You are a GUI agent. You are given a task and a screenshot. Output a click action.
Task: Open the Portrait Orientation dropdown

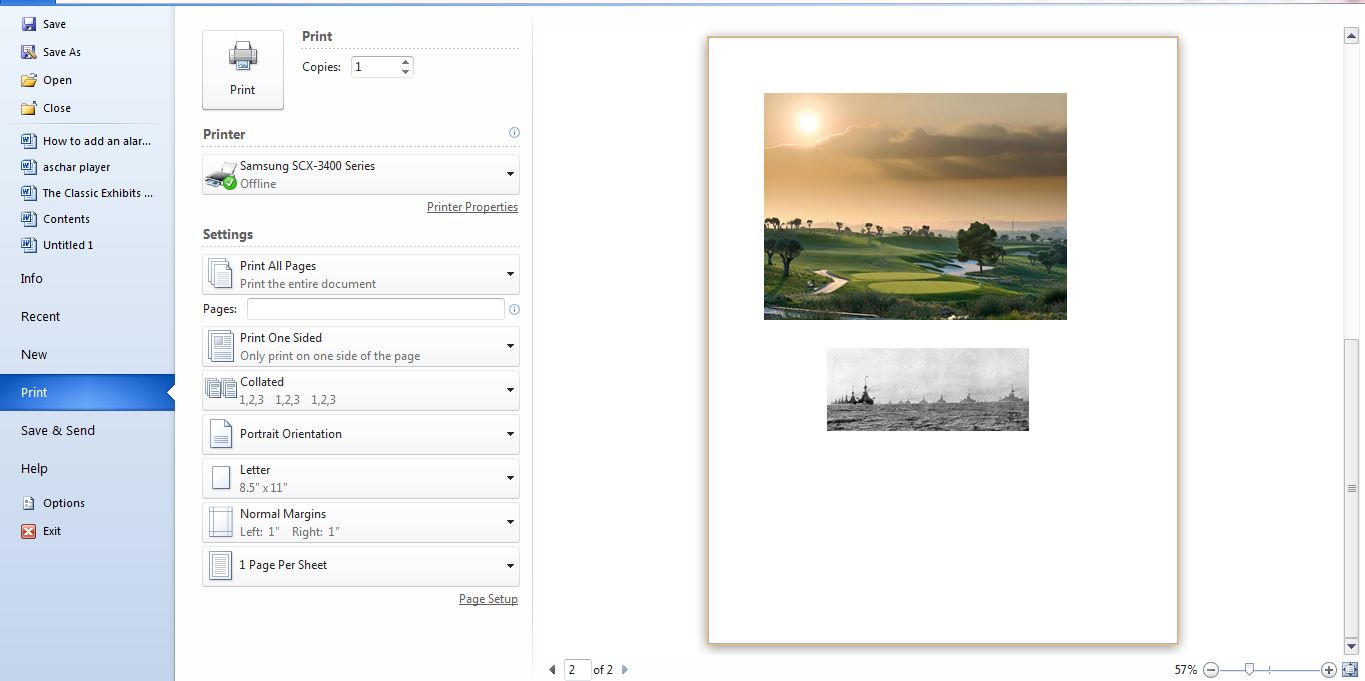pyautogui.click(x=361, y=434)
